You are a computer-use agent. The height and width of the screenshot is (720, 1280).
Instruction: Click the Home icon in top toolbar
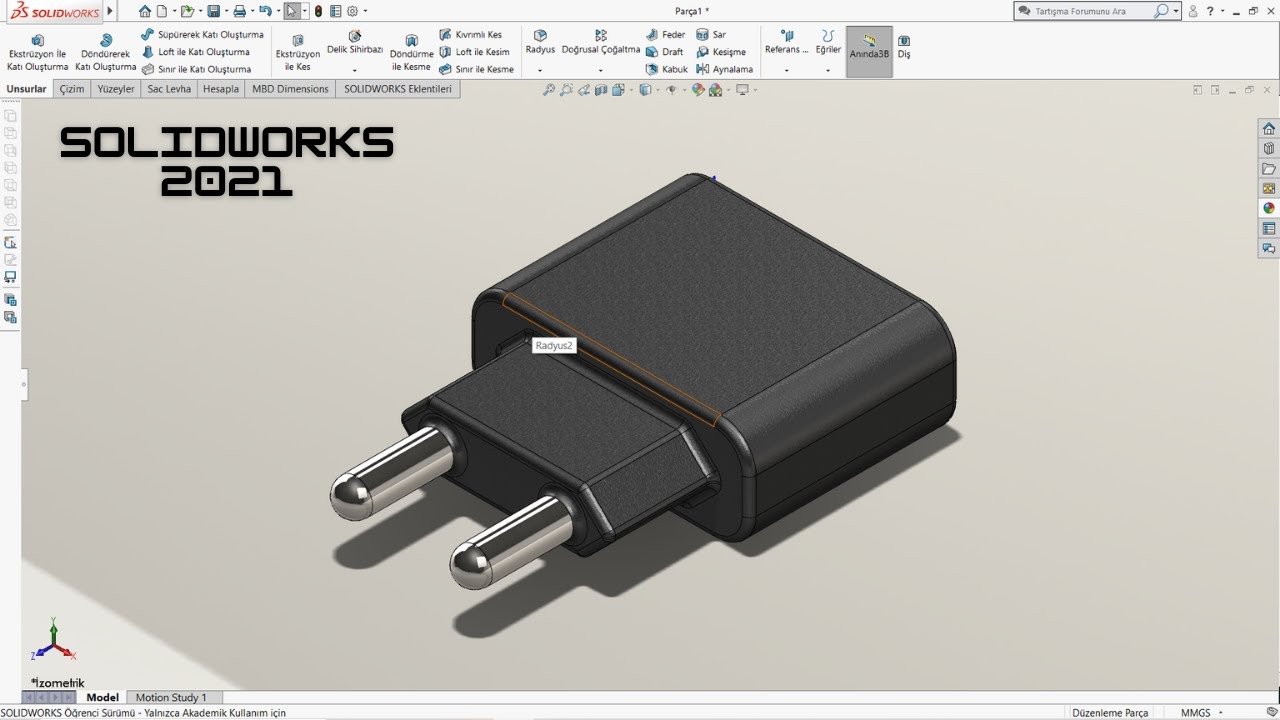[x=145, y=11]
